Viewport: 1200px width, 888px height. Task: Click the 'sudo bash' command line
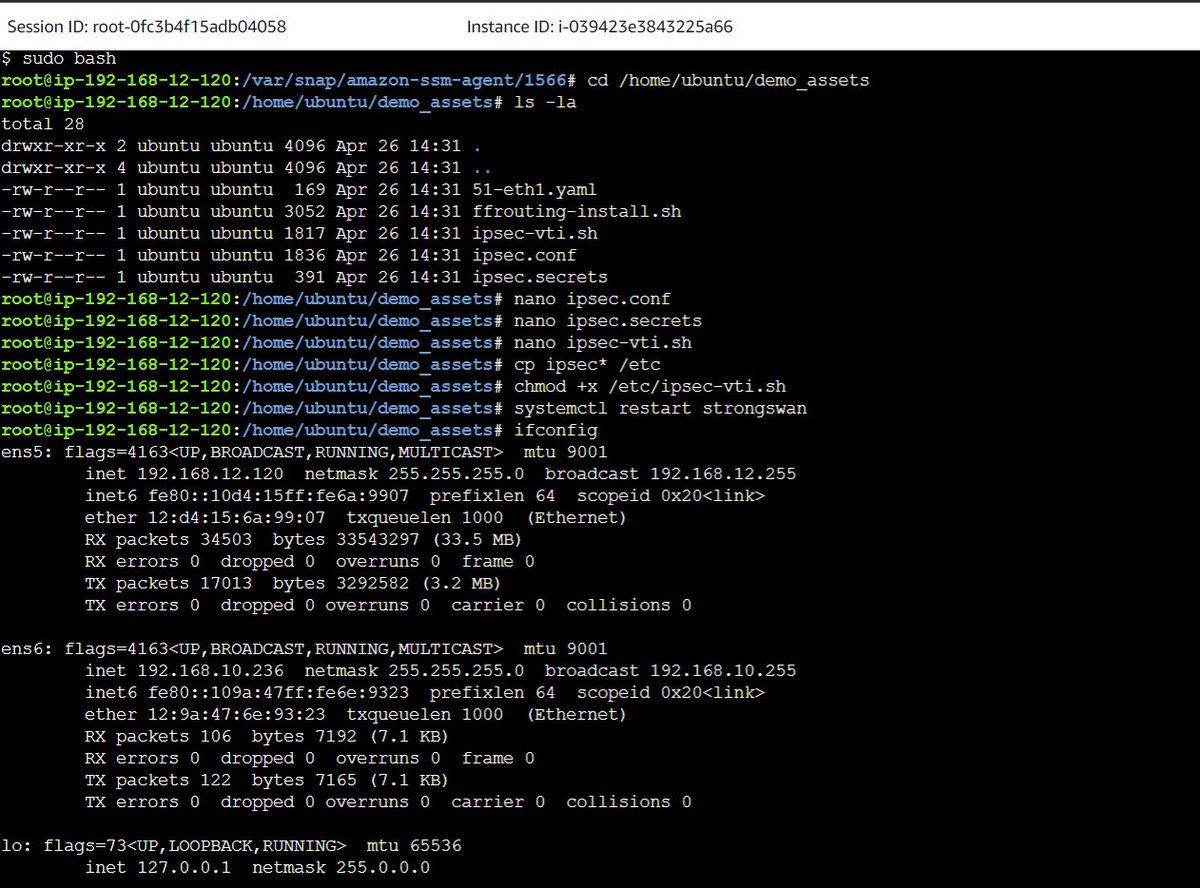(59, 59)
